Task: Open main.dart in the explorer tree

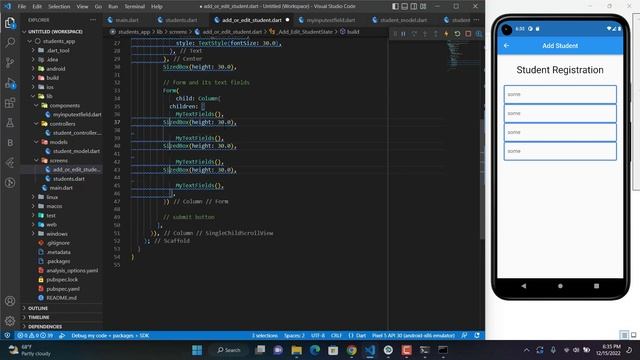Action: pos(61,188)
